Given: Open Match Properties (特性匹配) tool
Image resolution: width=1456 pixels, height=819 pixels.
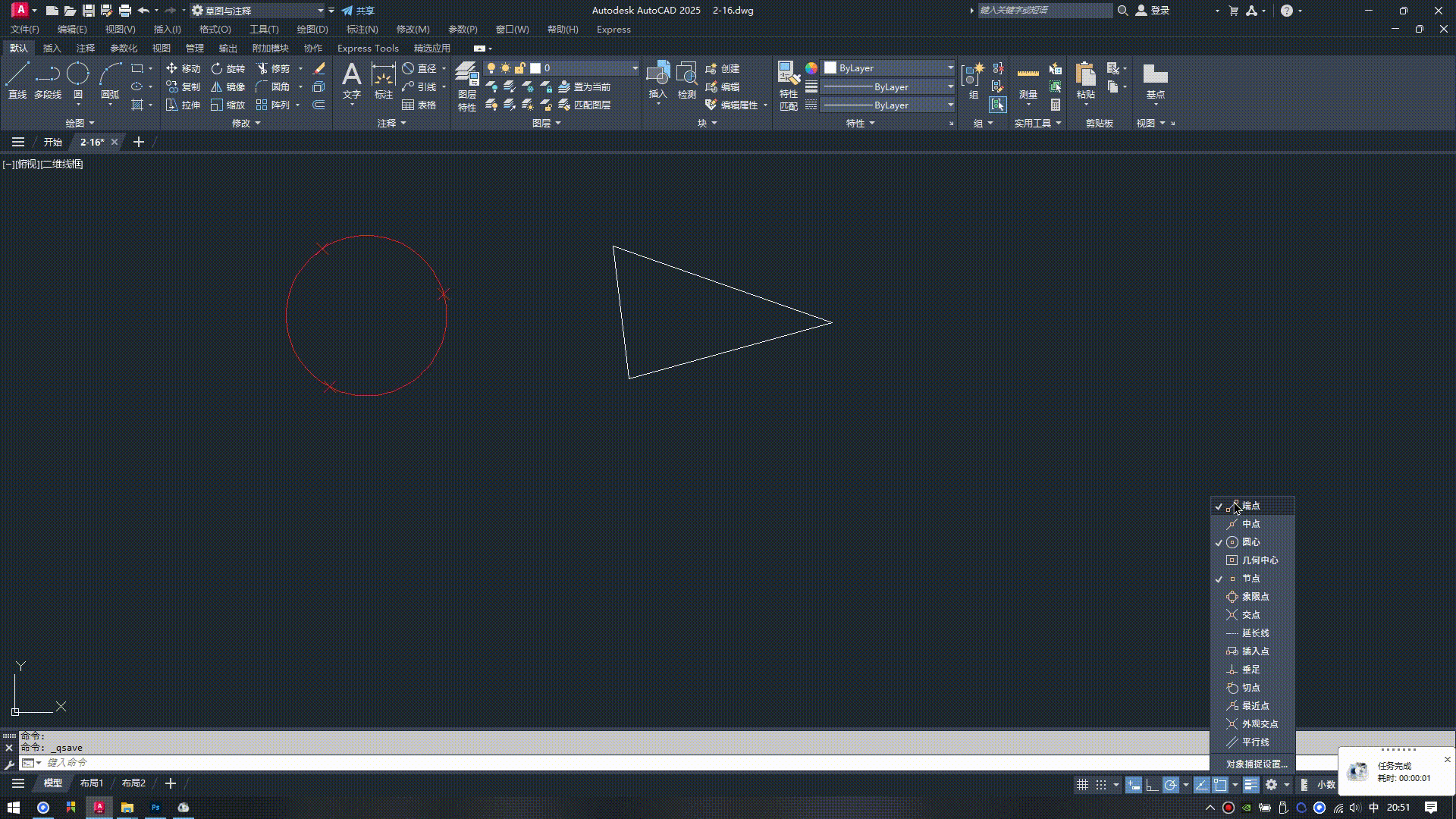Looking at the screenshot, I should (789, 86).
